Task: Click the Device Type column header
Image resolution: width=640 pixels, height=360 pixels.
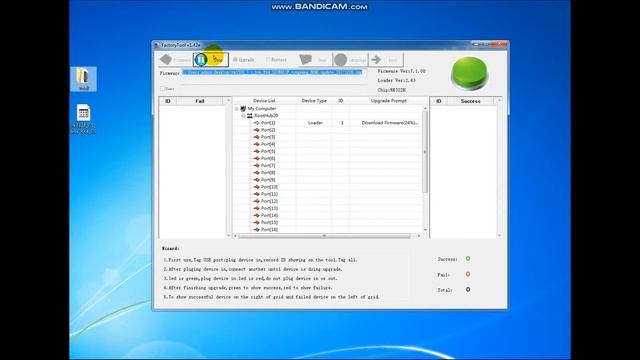Action: tap(314, 100)
